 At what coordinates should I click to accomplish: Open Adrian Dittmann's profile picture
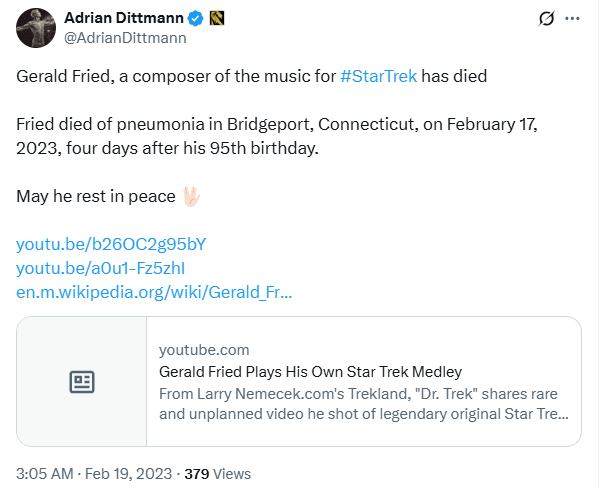tap(36, 29)
